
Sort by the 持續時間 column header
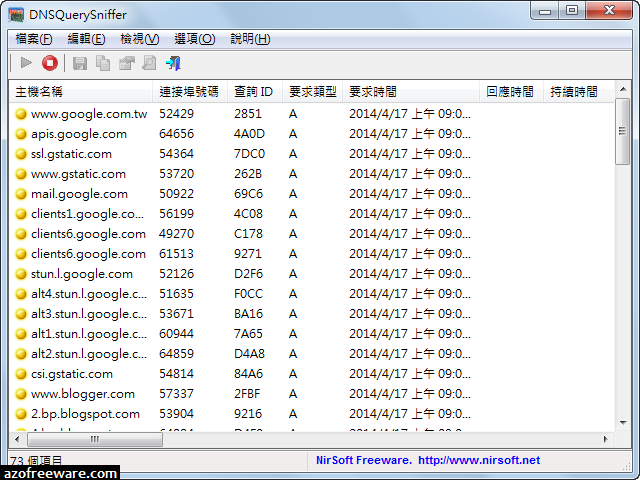(x=579, y=92)
